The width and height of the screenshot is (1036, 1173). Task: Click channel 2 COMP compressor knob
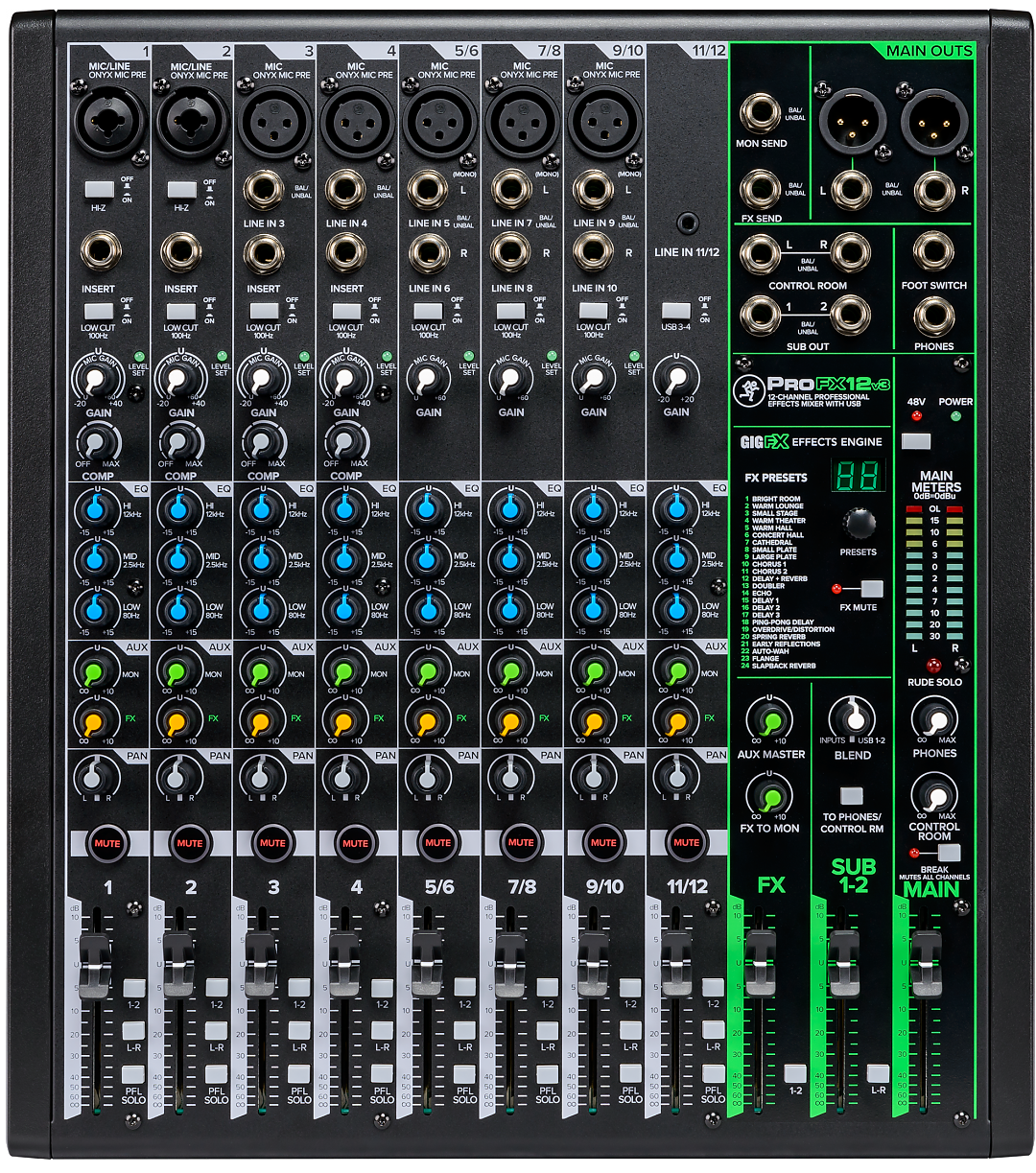(180, 443)
